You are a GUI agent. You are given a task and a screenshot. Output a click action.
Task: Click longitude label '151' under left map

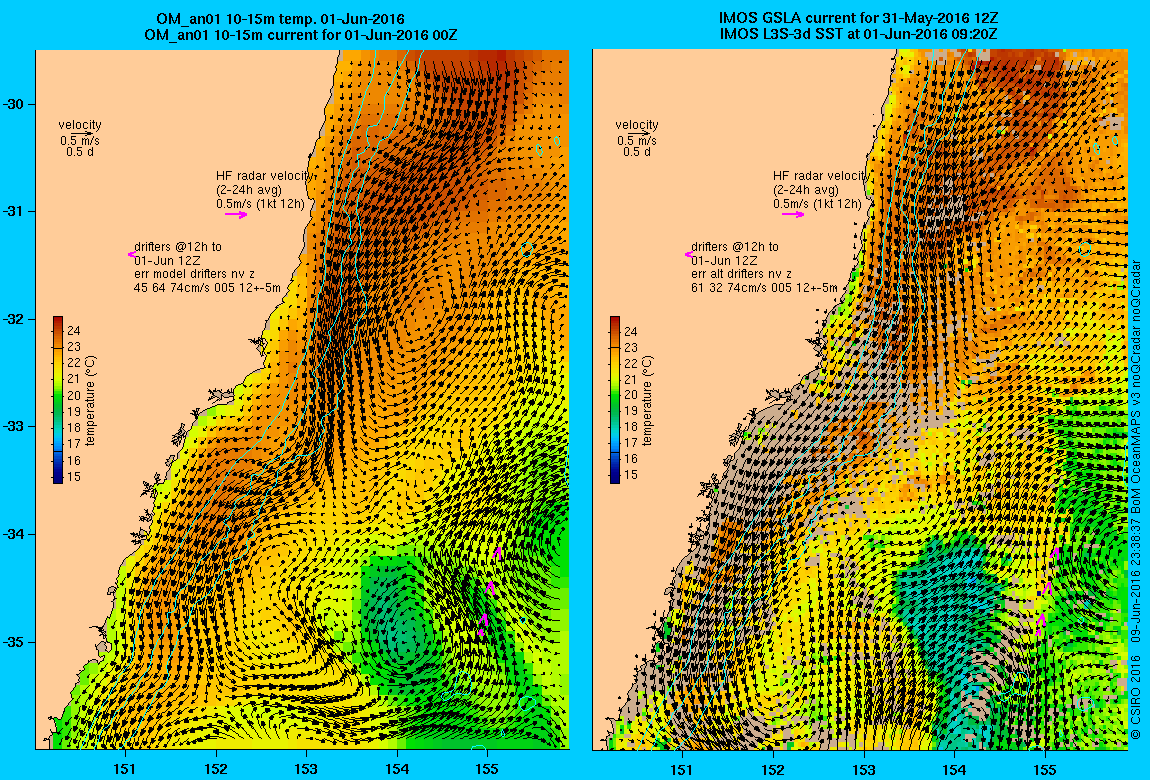click(x=125, y=769)
